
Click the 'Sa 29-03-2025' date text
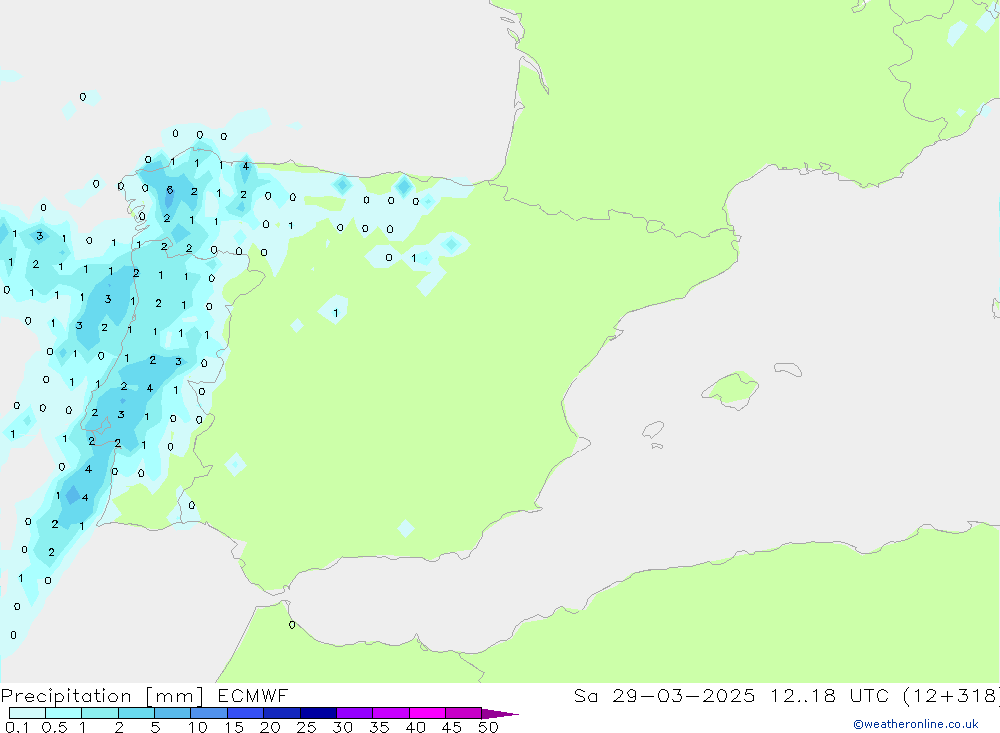[664, 695]
